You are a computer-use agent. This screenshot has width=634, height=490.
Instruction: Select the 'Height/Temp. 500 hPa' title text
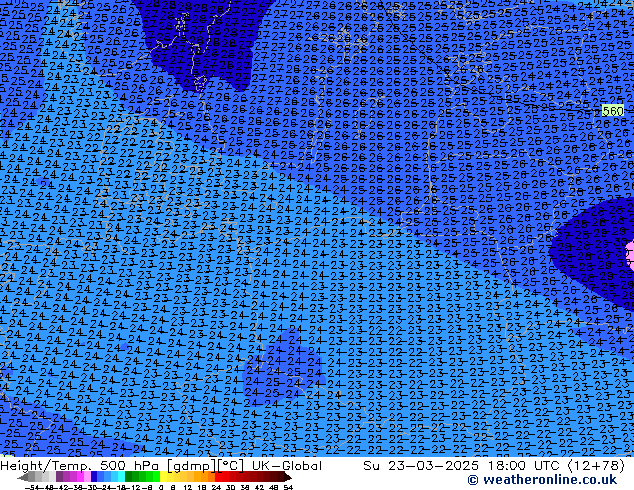(x=81, y=466)
